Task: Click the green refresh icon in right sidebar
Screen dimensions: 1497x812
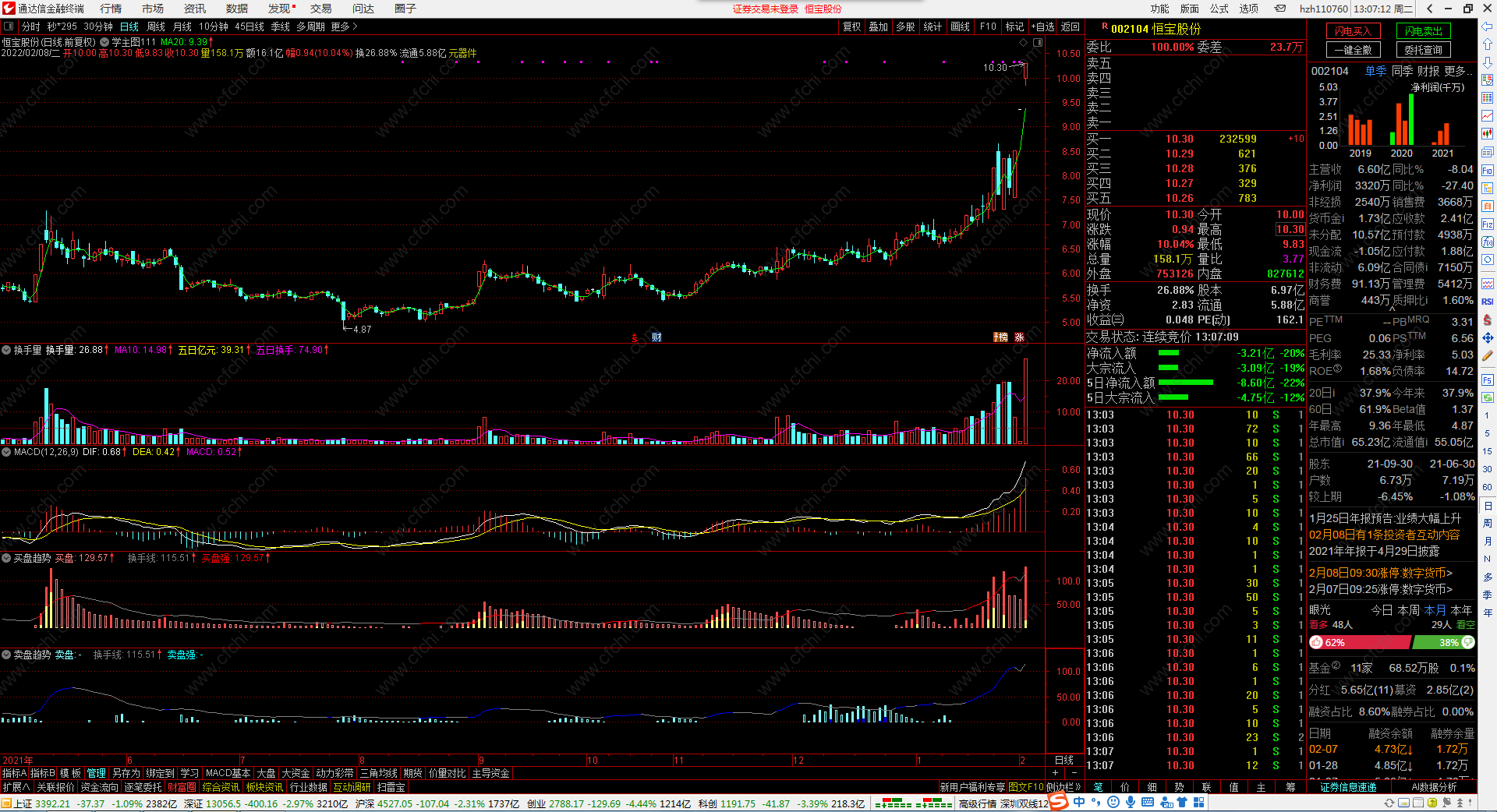Action: (1488, 397)
